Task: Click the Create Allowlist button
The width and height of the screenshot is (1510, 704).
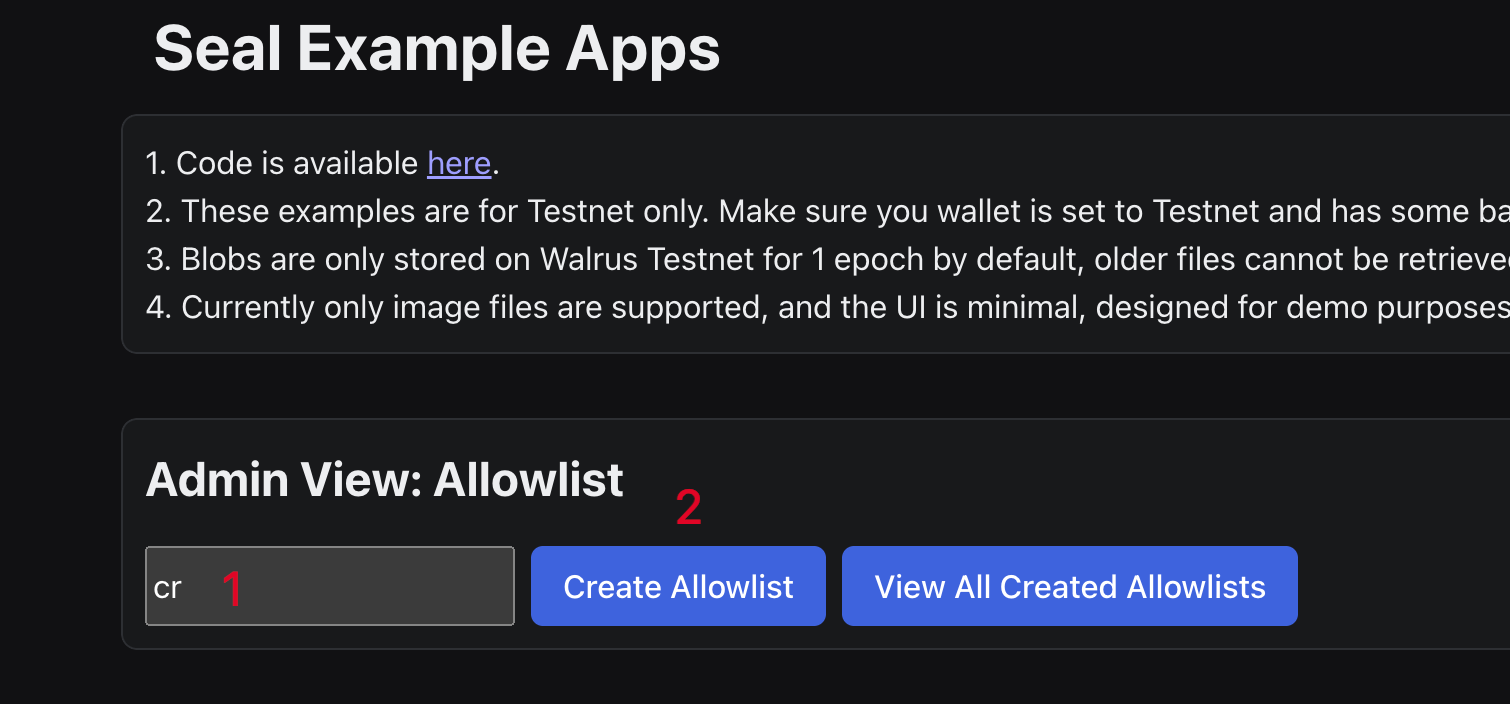Action: [x=678, y=587]
